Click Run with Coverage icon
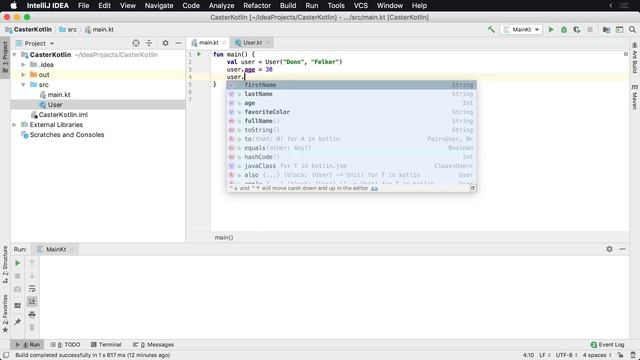640x360 pixels. 577,29
